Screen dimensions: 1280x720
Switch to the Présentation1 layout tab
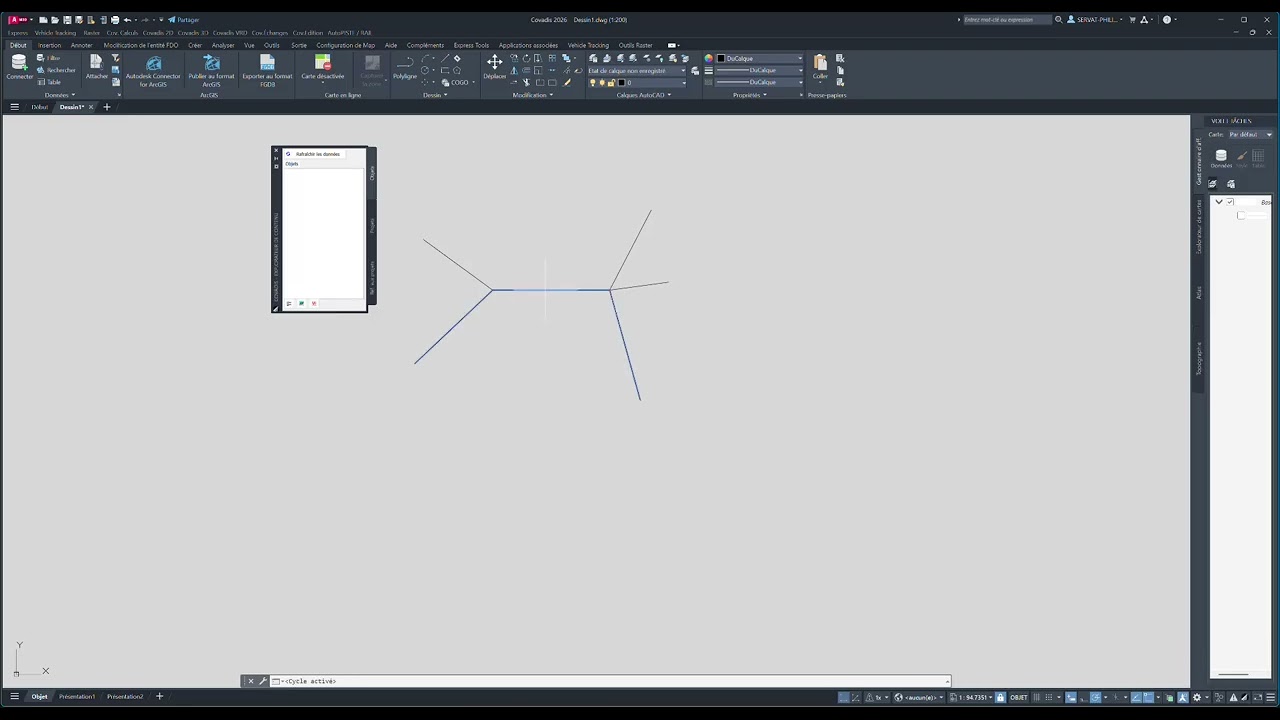point(77,696)
